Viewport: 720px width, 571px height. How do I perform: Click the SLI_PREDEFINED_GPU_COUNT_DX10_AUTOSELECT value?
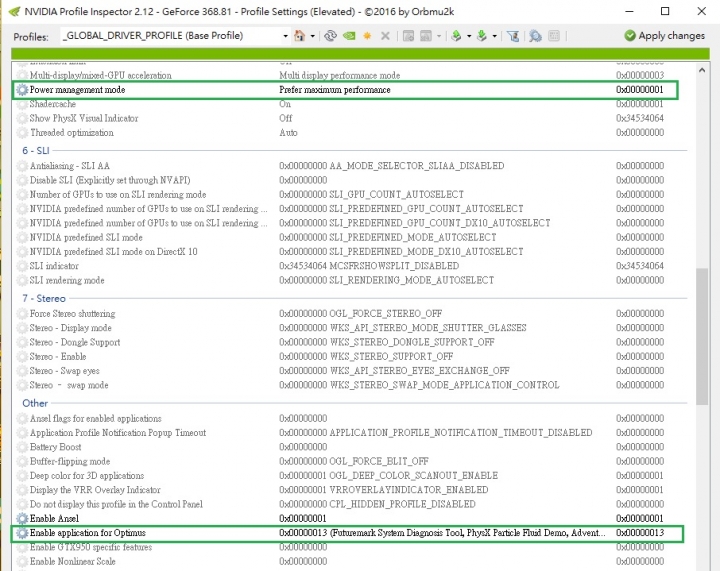coord(440,223)
